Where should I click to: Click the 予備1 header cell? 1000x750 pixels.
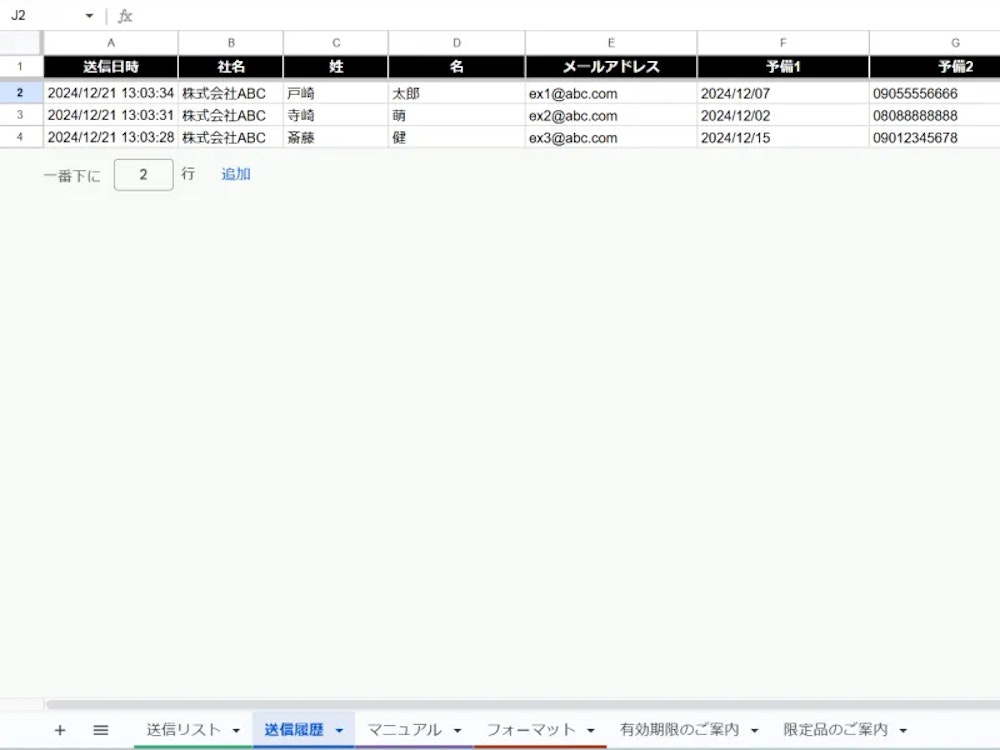[x=783, y=66]
